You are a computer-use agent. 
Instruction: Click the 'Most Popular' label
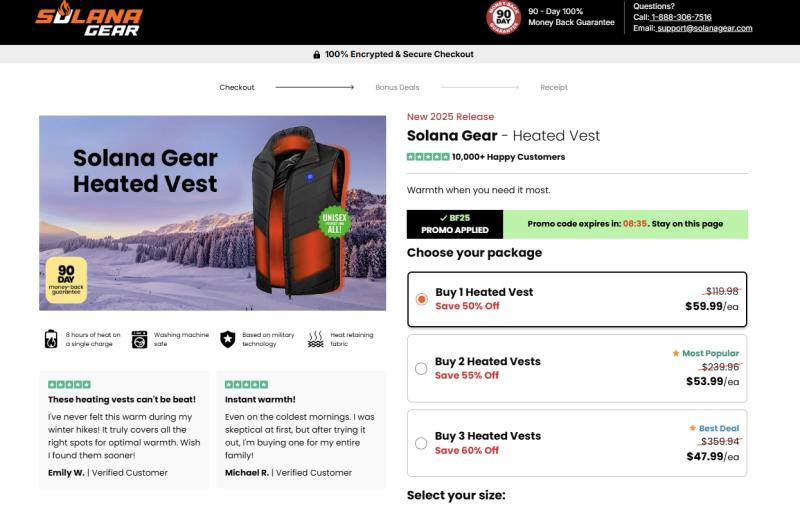pos(711,353)
